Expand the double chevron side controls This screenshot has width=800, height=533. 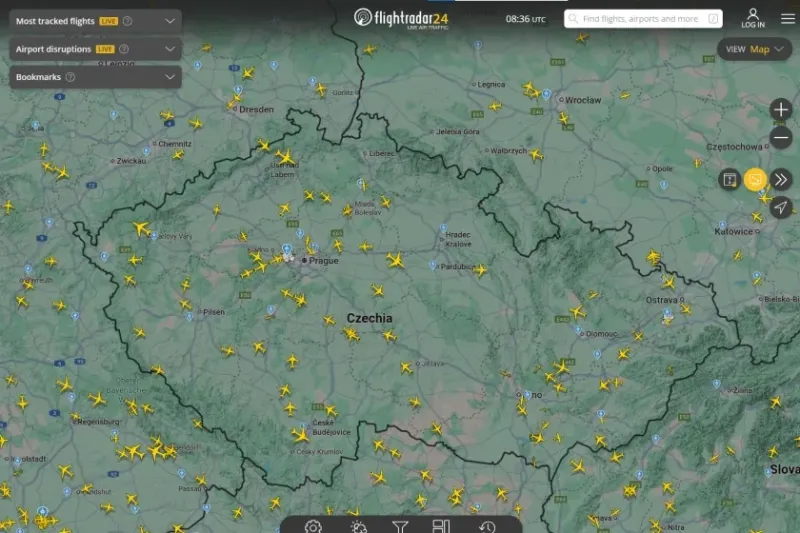pyautogui.click(x=781, y=180)
